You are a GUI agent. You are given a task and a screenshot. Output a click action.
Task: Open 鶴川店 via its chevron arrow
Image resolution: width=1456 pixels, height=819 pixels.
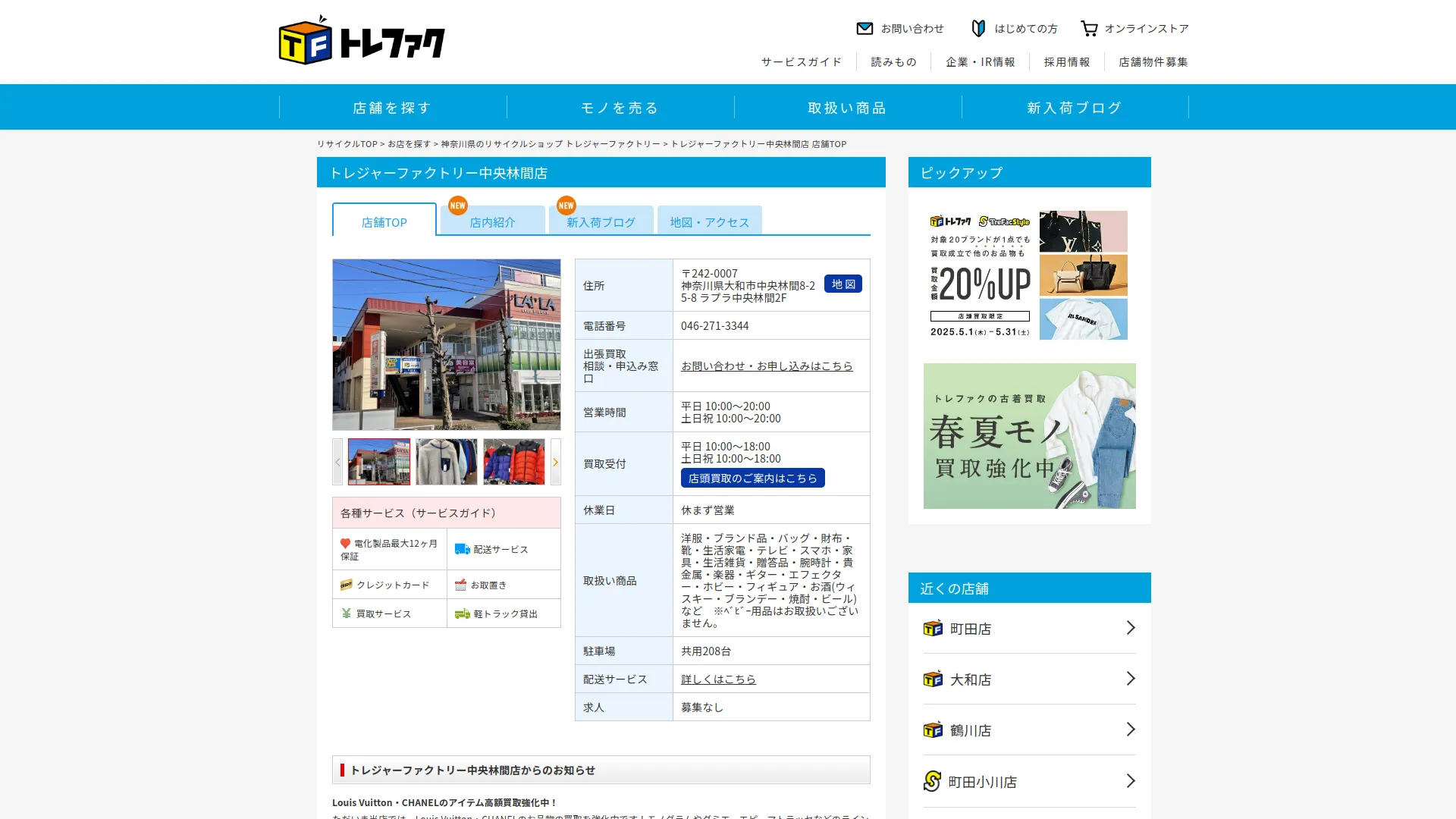tap(1130, 730)
